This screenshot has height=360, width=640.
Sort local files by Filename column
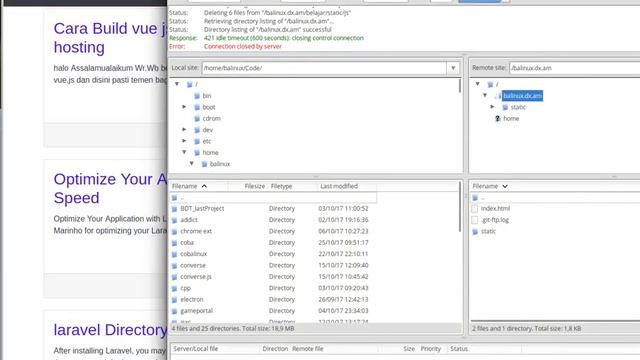[198, 186]
